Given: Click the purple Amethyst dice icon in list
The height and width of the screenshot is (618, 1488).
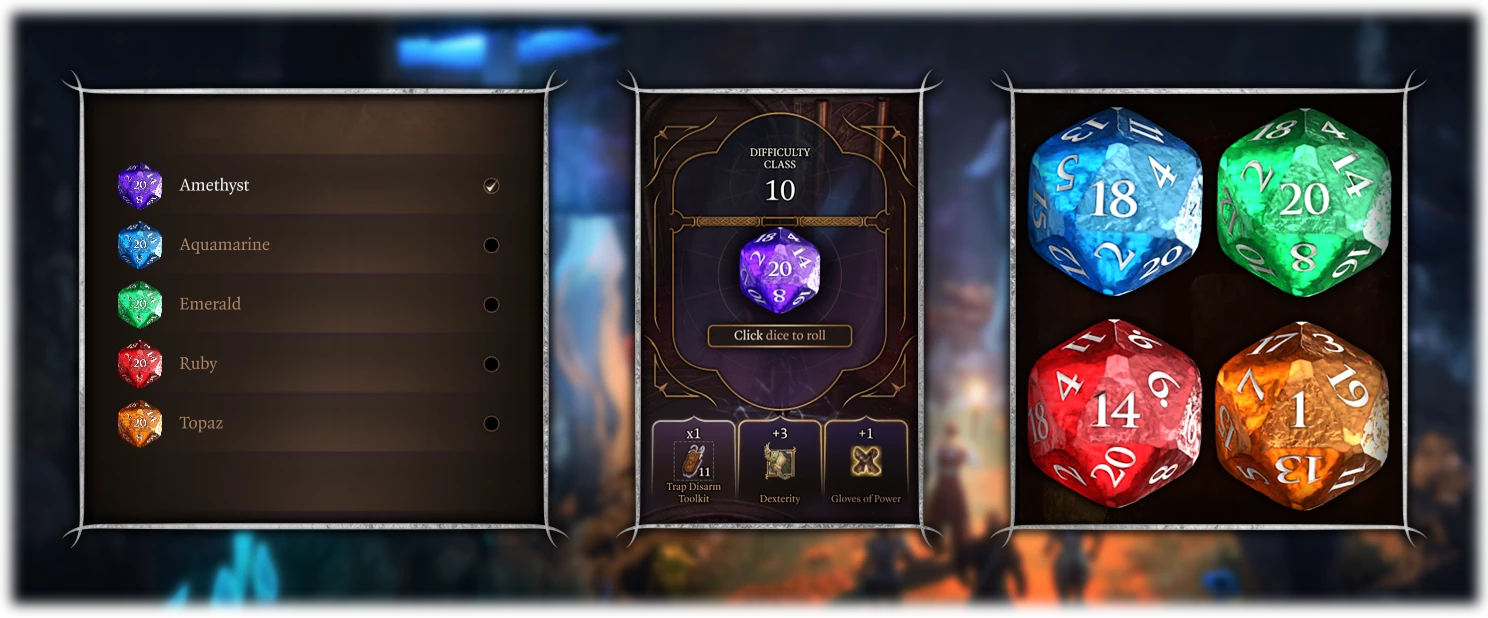Looking at the screenshot, I should coord(140,185).
